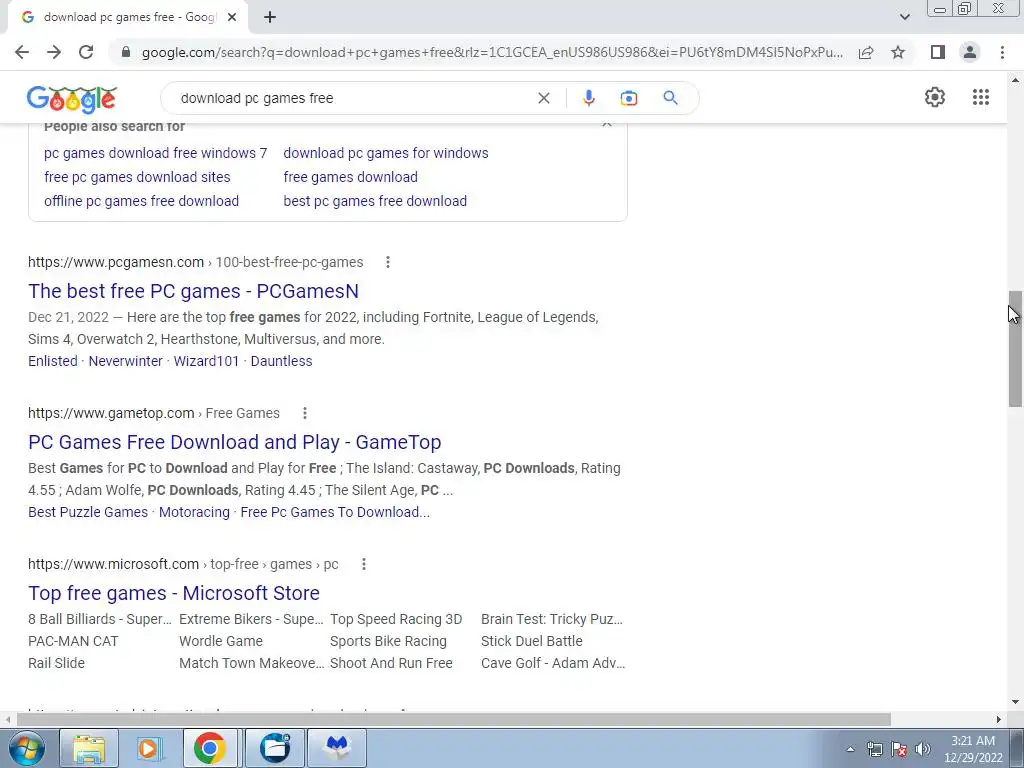The image size is (1024, 768).
Task: Open 'PC Games Free Download and Play - GameTop'
Action: pyautogui.click(x=234, y=442)
